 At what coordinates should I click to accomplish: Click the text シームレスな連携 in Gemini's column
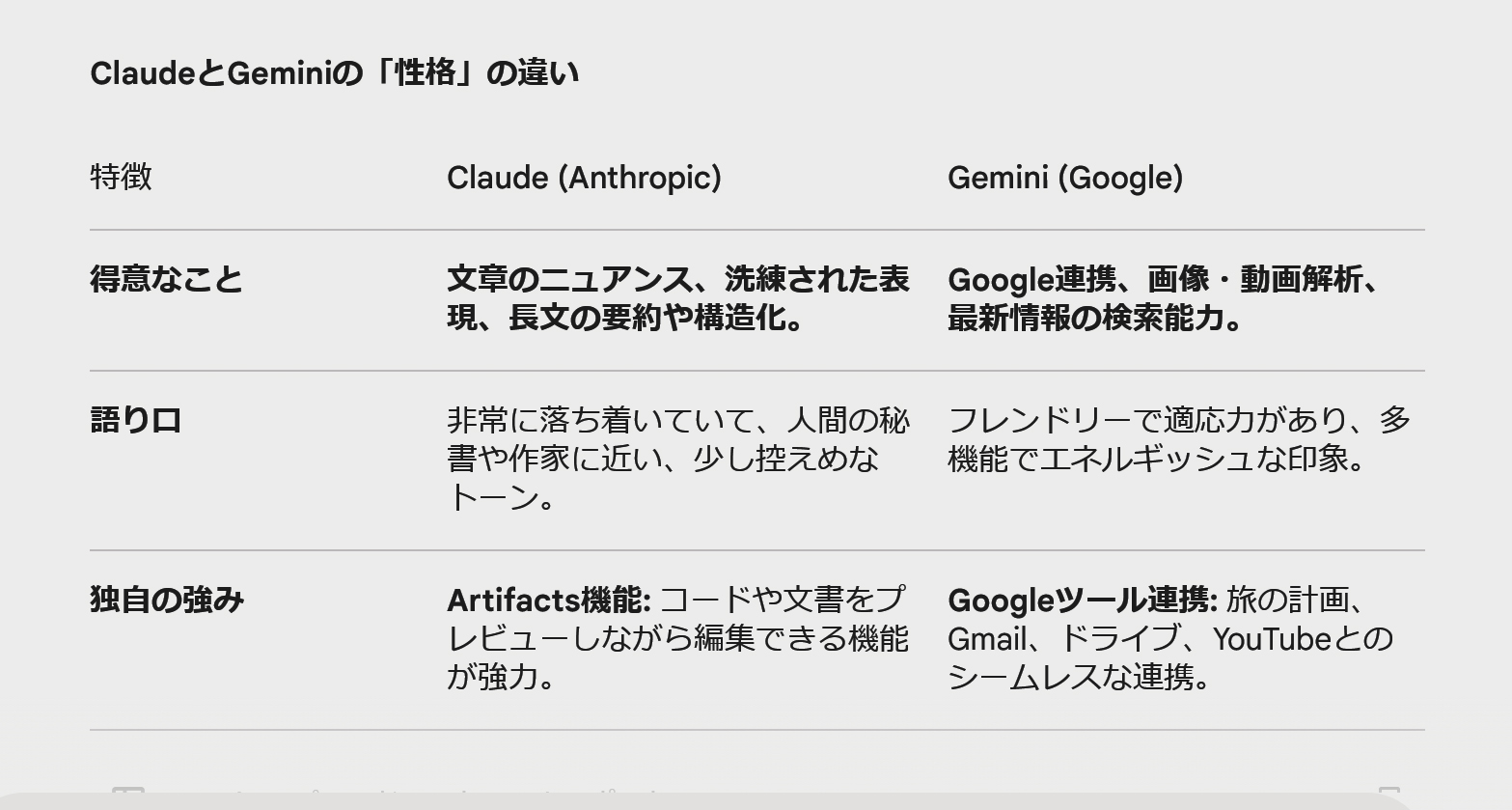(x=1079, y=678)
